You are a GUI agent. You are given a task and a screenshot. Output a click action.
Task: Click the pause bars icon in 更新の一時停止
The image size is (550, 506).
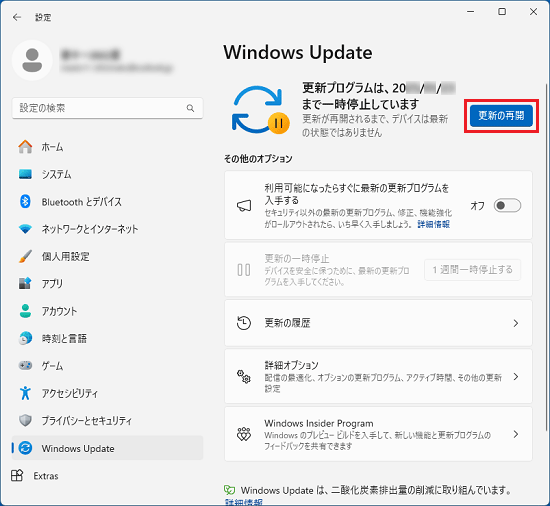click(244, 270)
